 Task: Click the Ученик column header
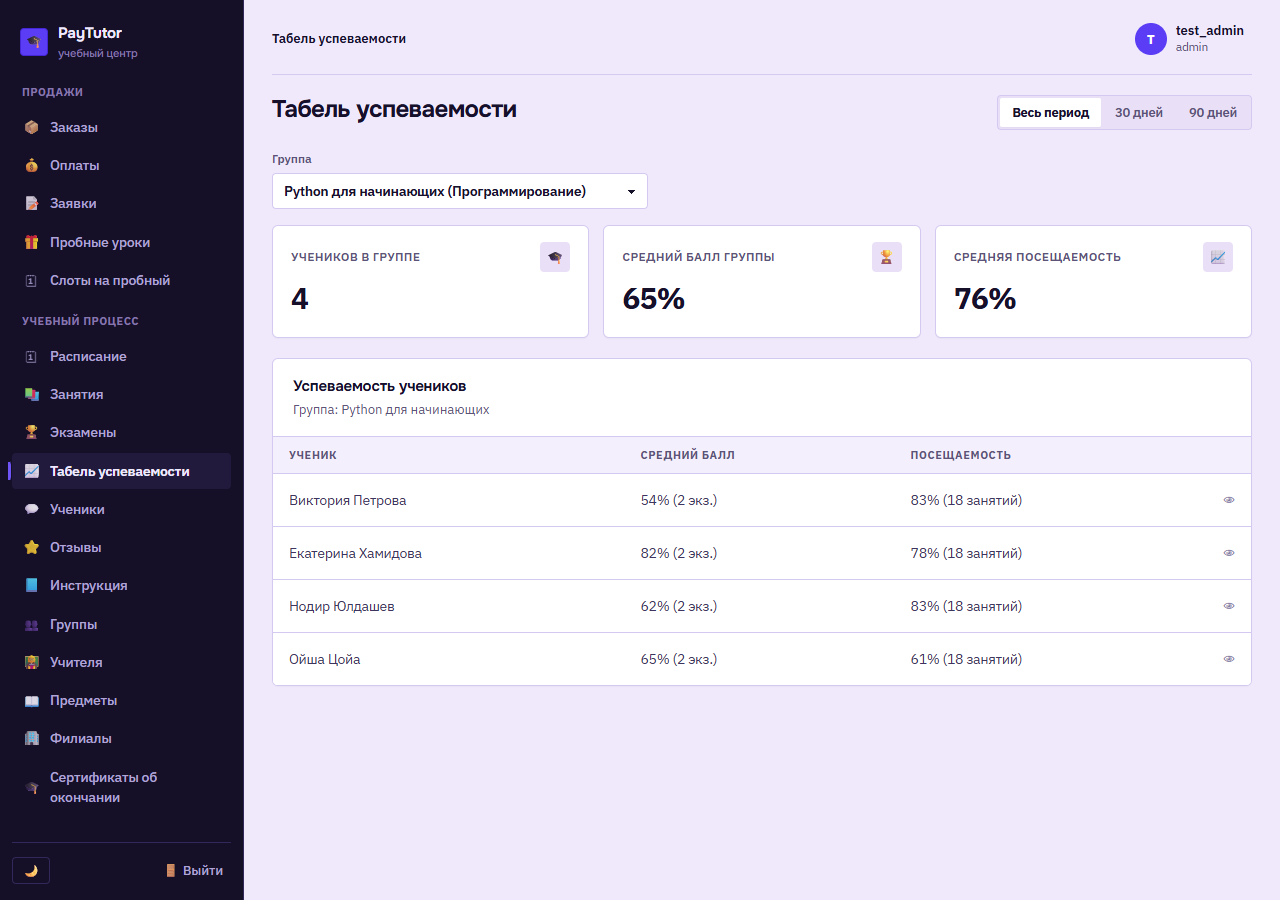click(x=313, y=455)
